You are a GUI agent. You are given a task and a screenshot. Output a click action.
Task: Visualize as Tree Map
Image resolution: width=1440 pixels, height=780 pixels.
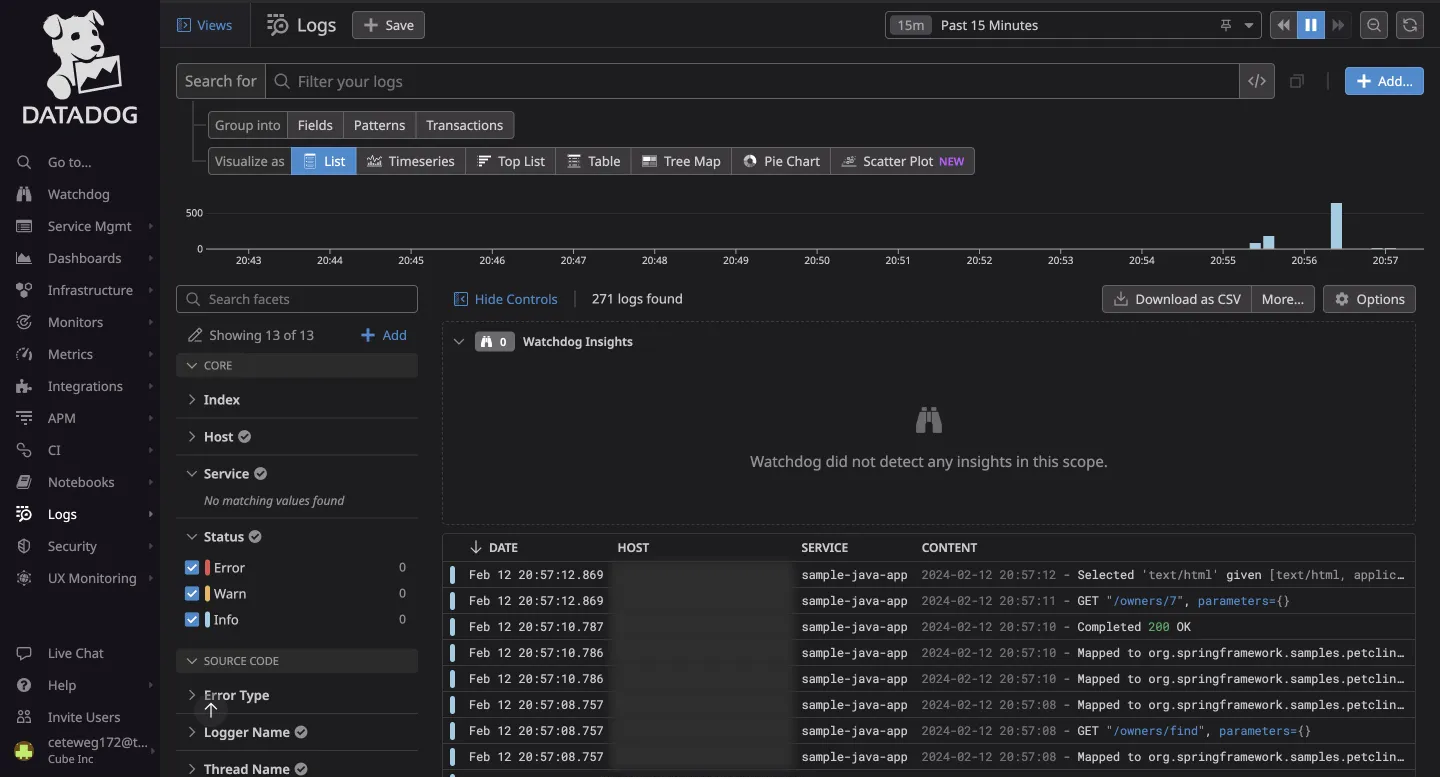click(x=681, y=161)
